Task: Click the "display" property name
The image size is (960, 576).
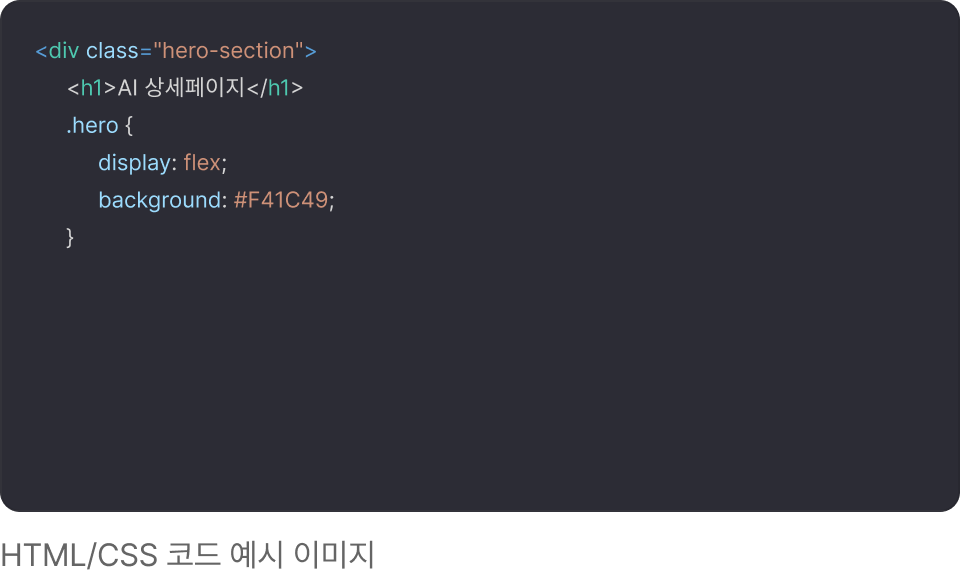Action: coord(134,163)
